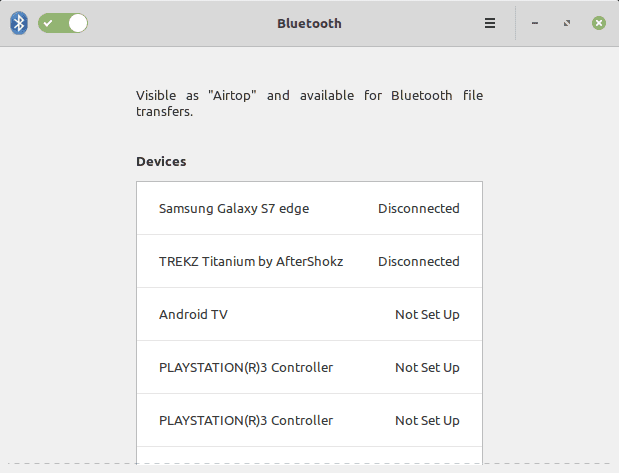The image size is (619, 473).
Task: Click the Devices section heading
Action: pos(161,161)
